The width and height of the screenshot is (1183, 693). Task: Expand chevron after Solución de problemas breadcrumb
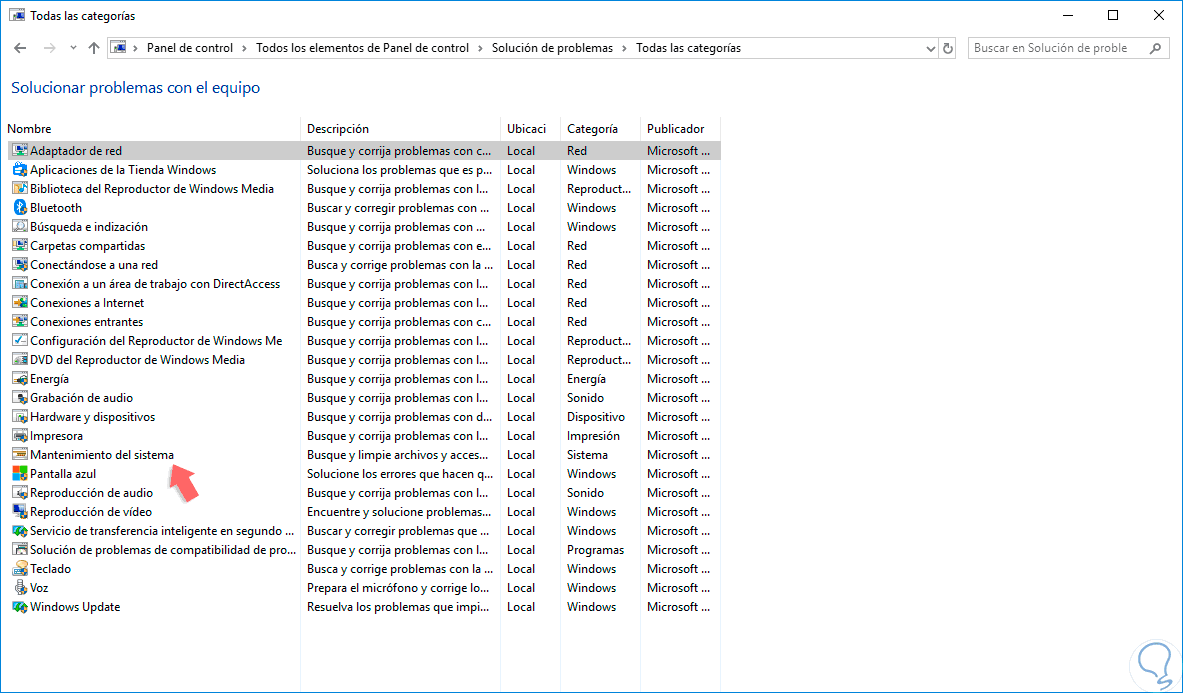pos(625,48)
